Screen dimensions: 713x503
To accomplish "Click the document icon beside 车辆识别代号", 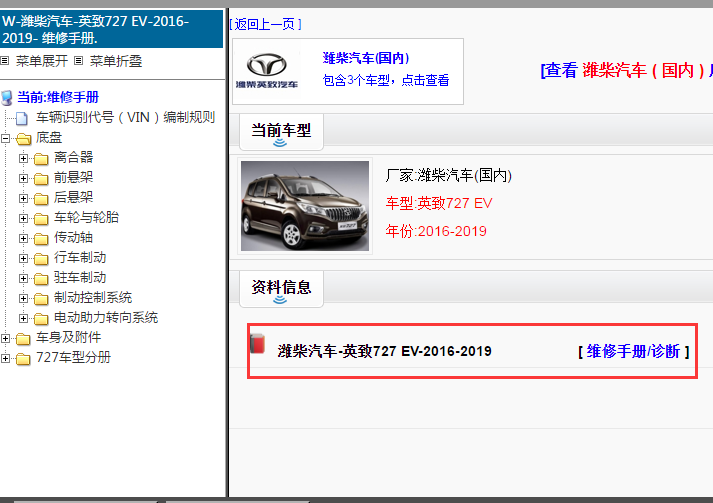I will pos(21,118).
